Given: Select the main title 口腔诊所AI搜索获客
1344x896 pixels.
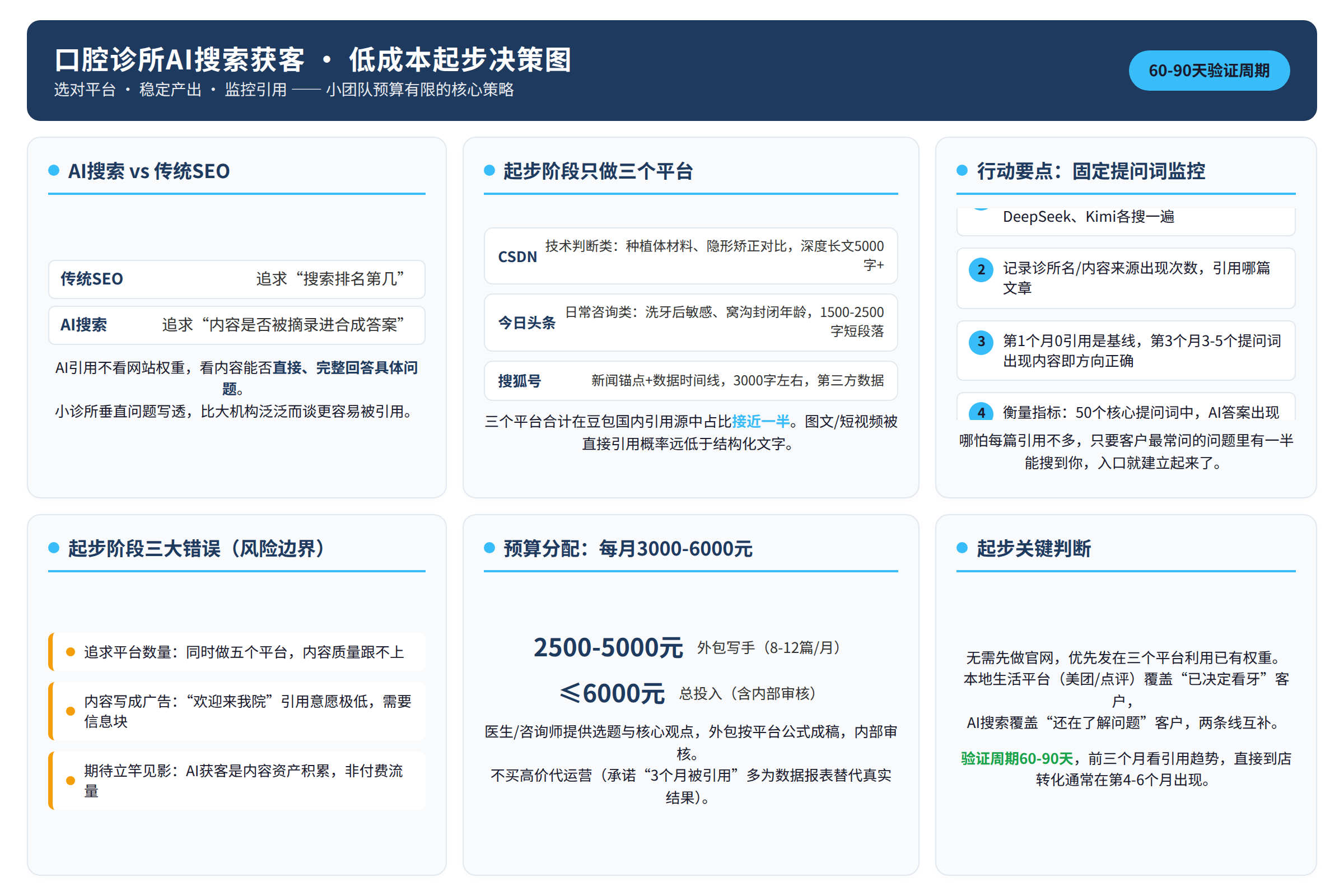Looking at the screenshot, I should coord(179,60).
